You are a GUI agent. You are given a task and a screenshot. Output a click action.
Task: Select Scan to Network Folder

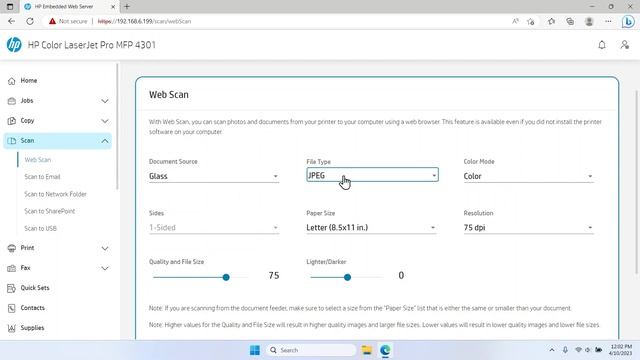click(x=56, y=194)
